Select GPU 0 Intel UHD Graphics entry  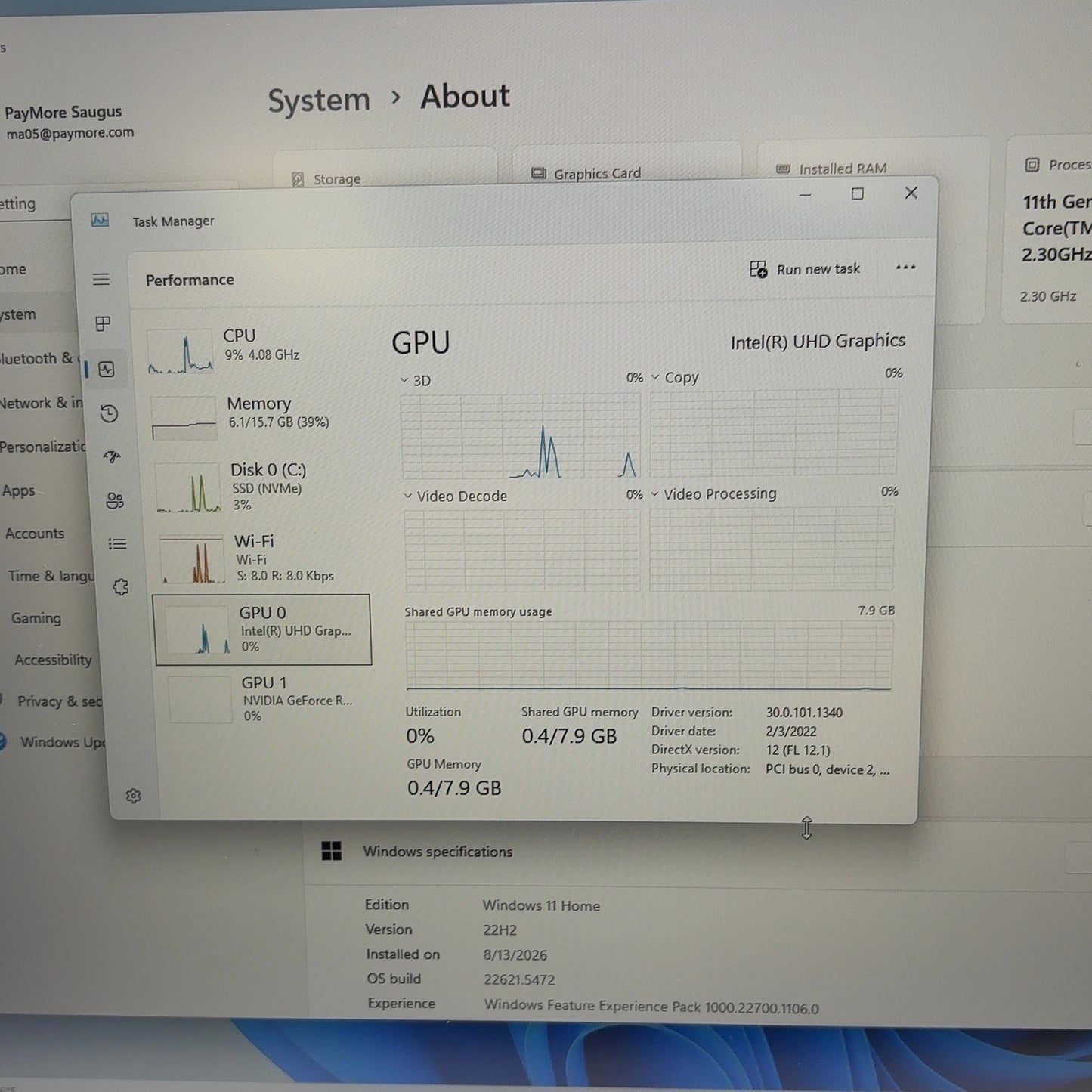tap(262, 630)
